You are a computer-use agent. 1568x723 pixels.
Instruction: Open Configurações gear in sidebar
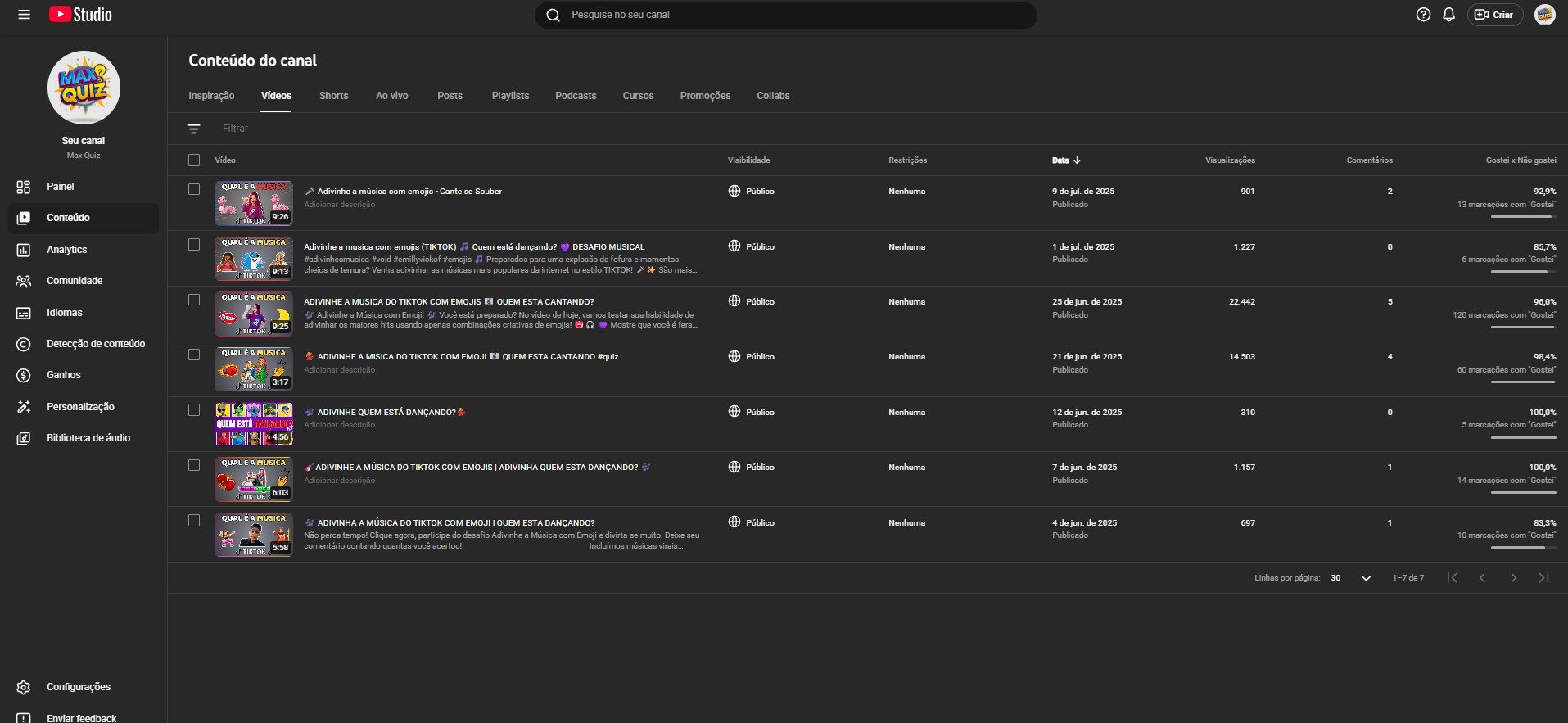point(78,687)
